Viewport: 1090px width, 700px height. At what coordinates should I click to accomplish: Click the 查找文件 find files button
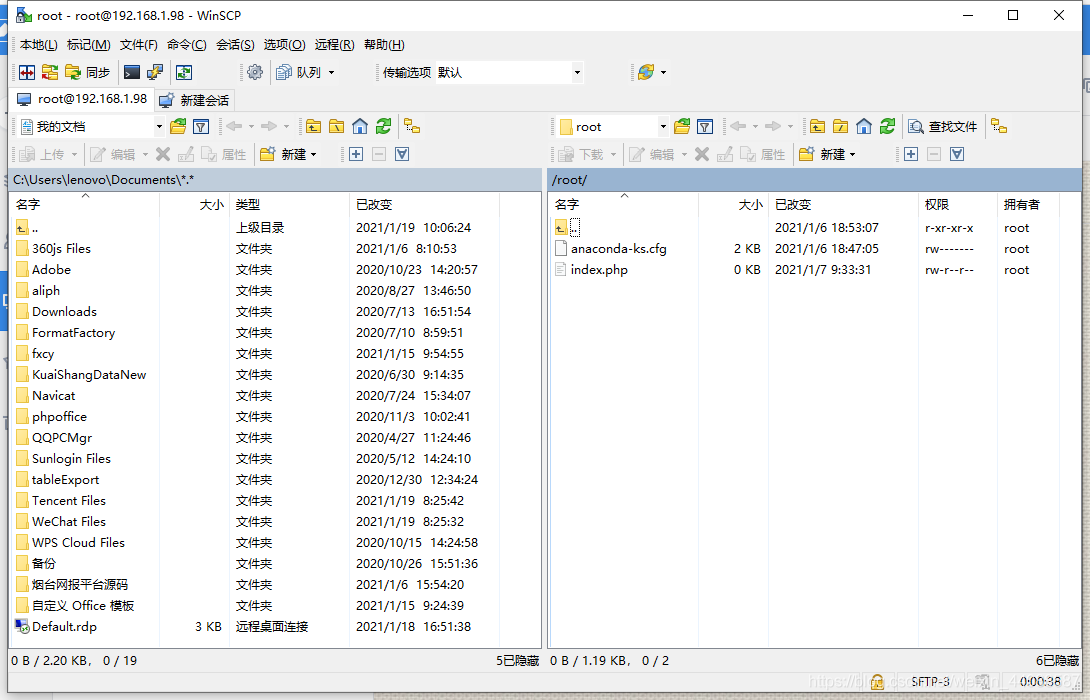943,127
